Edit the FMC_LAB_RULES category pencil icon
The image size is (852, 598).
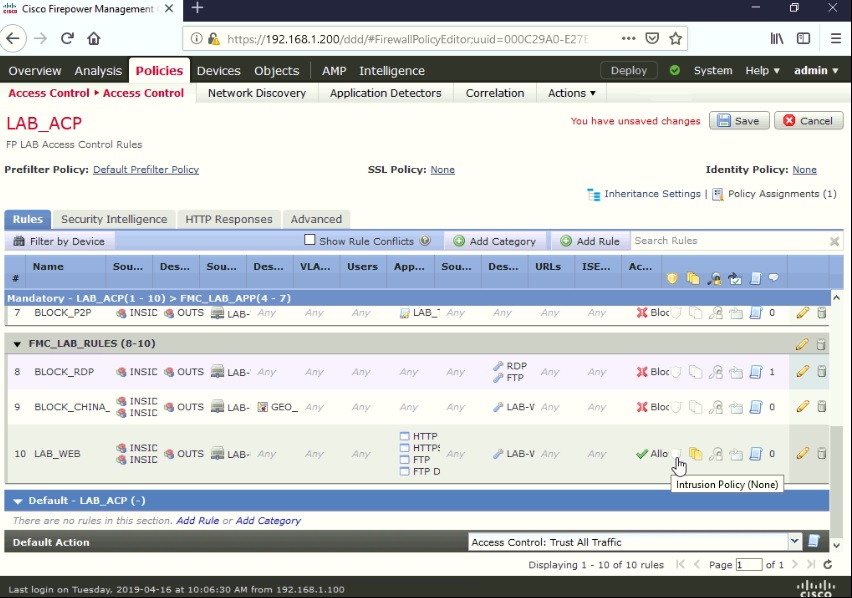(x=801, y=343)
